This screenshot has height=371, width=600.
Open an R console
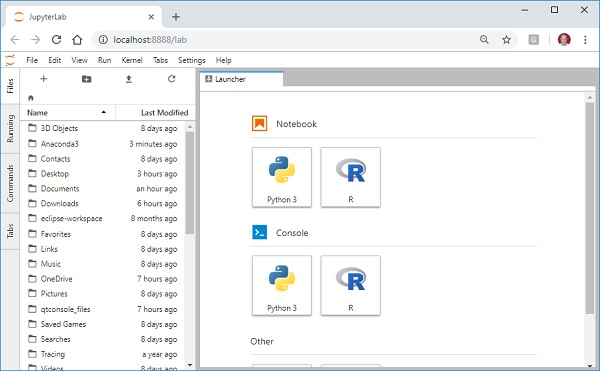[351, 286]
